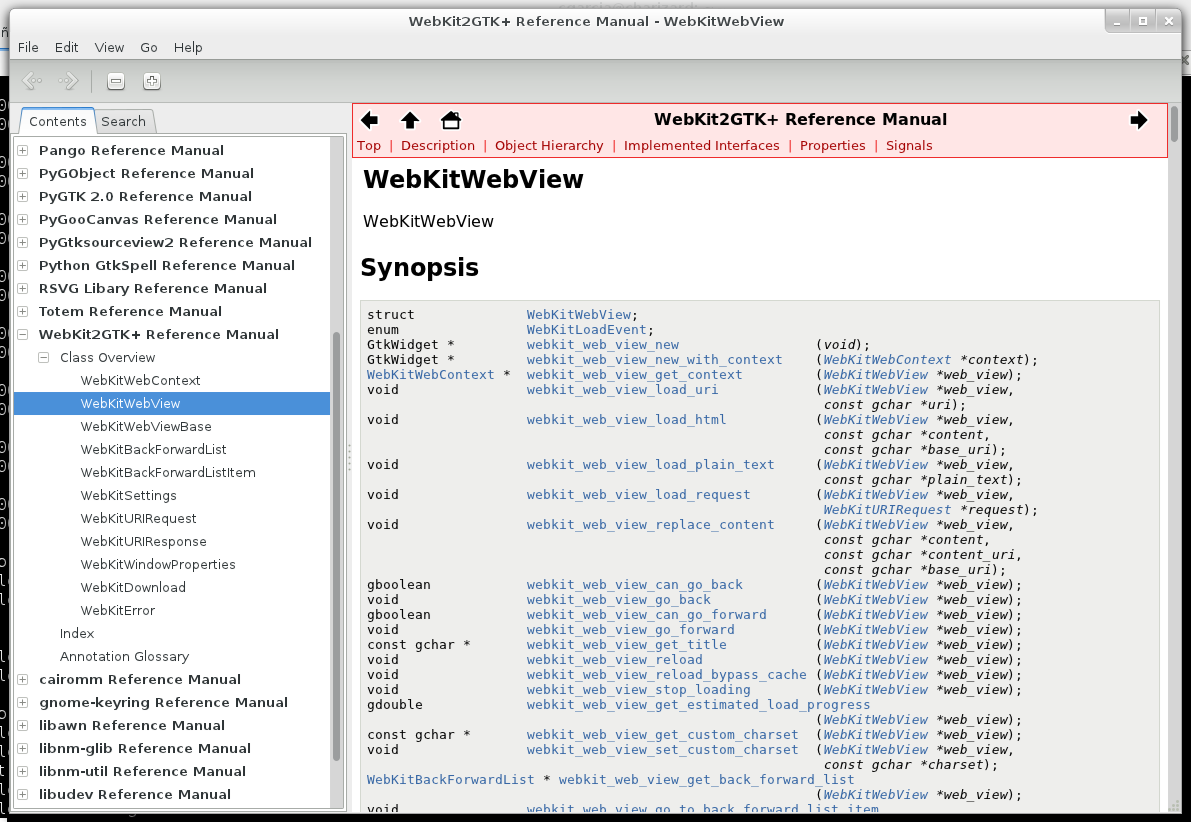Viewport: 1191px width, 822px height.
Task: Expand libnm-glib Reference Manual node
Action: (x=23, y=748)
